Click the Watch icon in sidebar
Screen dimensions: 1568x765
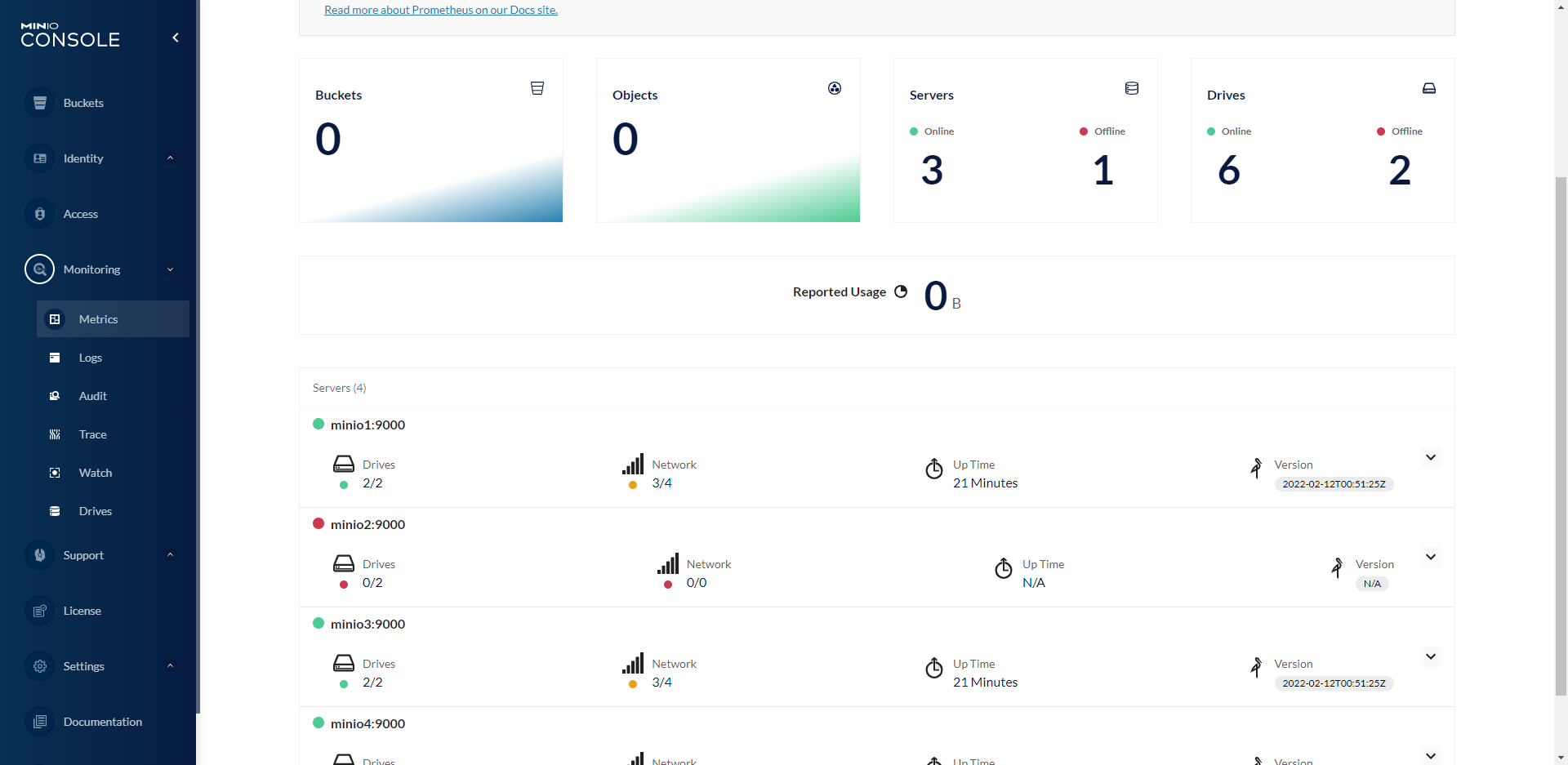(x=55, y=473)
